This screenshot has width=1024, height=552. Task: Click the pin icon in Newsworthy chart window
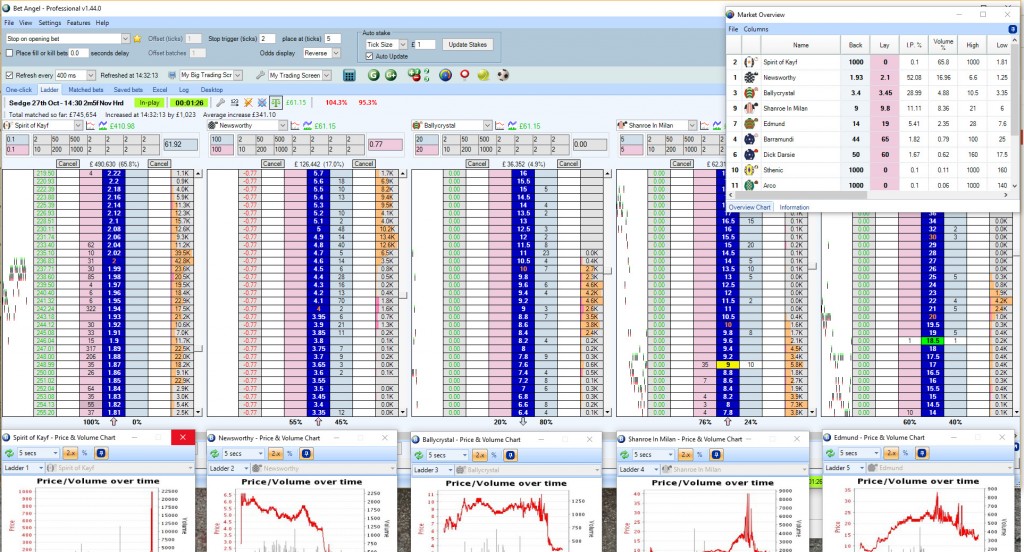pos(306,453)
